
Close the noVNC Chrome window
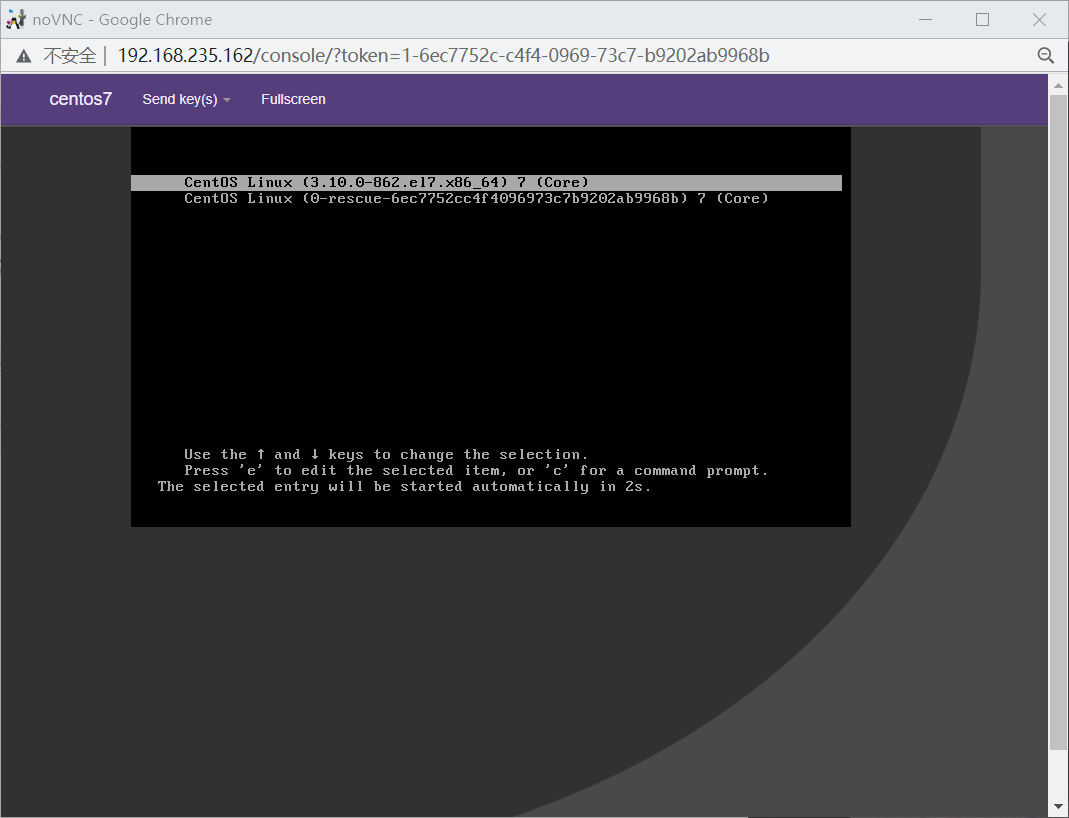pyautogui.click(x=1039, y=20)
